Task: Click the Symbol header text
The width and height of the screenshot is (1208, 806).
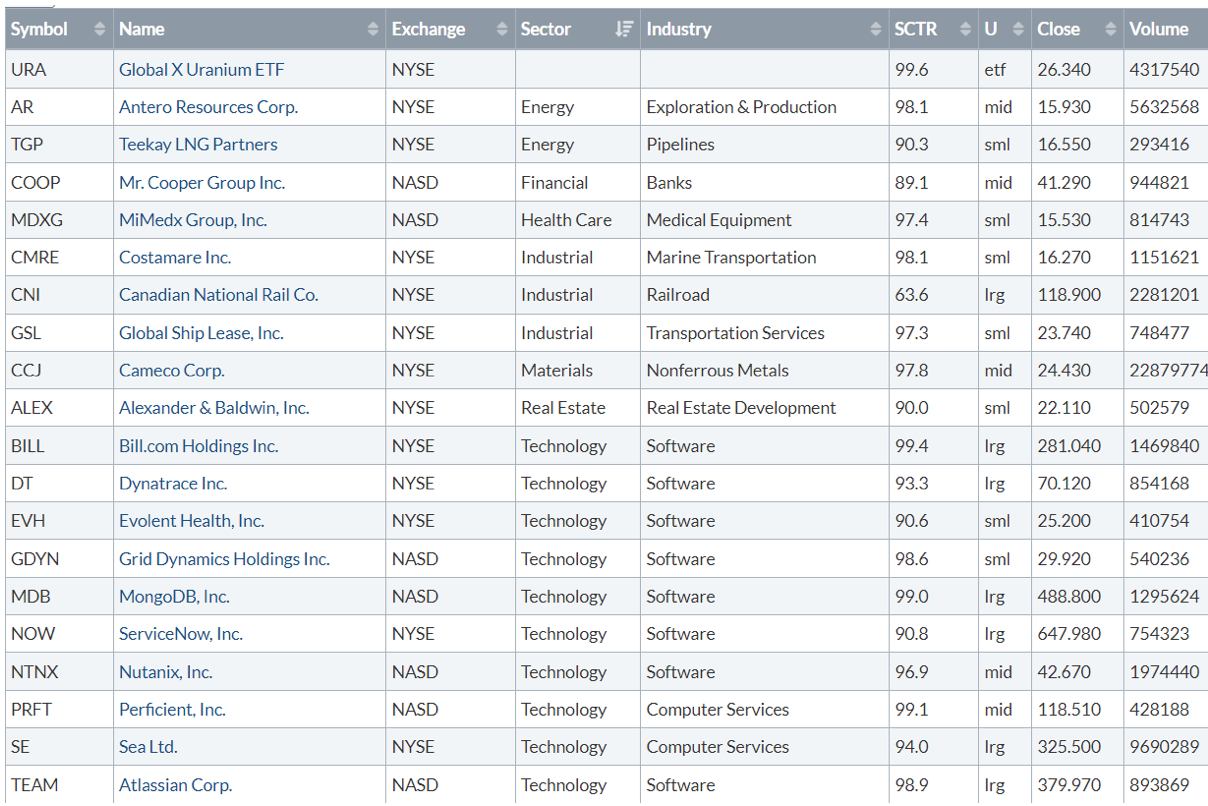Action: pos(39,30)
